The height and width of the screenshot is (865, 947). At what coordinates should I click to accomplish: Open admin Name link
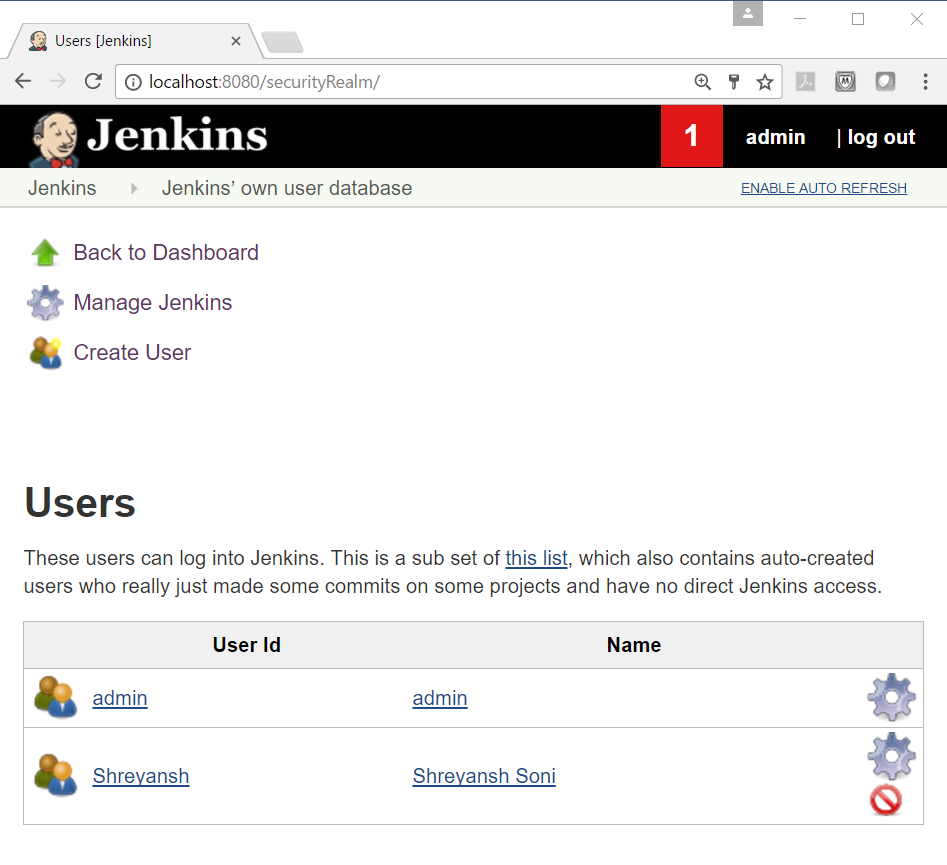[440, 698]
